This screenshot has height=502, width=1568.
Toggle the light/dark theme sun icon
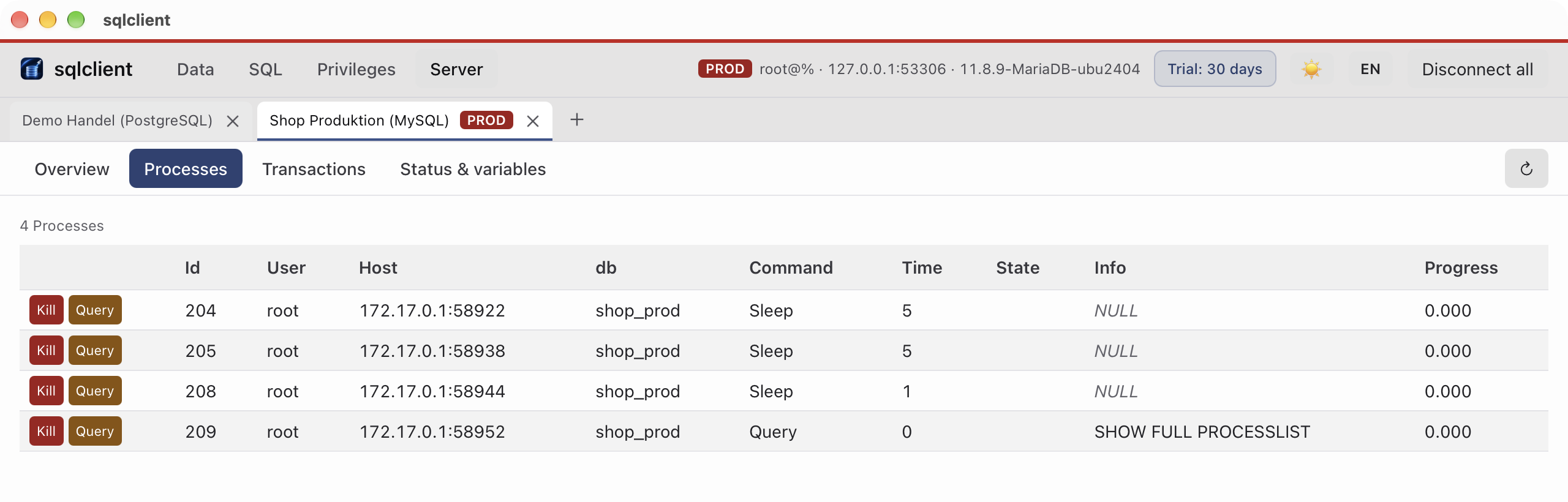(x=1311, y=69)
